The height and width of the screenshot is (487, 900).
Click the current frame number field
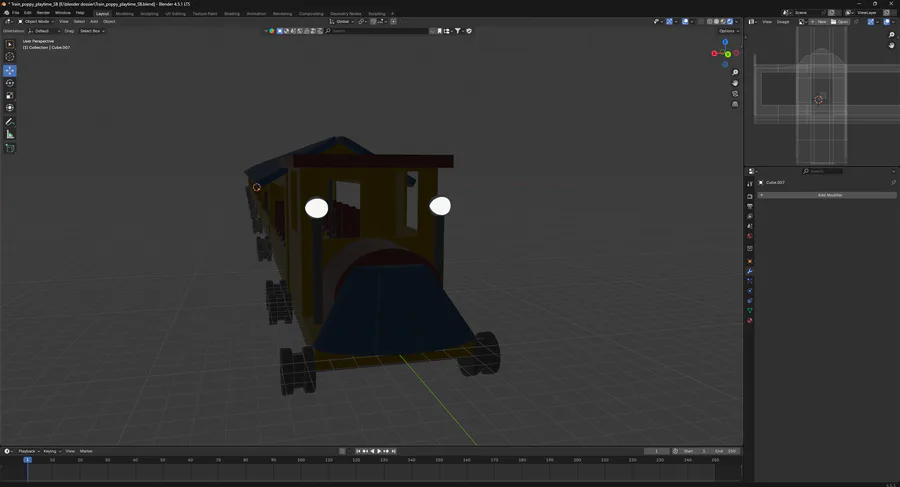657,451
